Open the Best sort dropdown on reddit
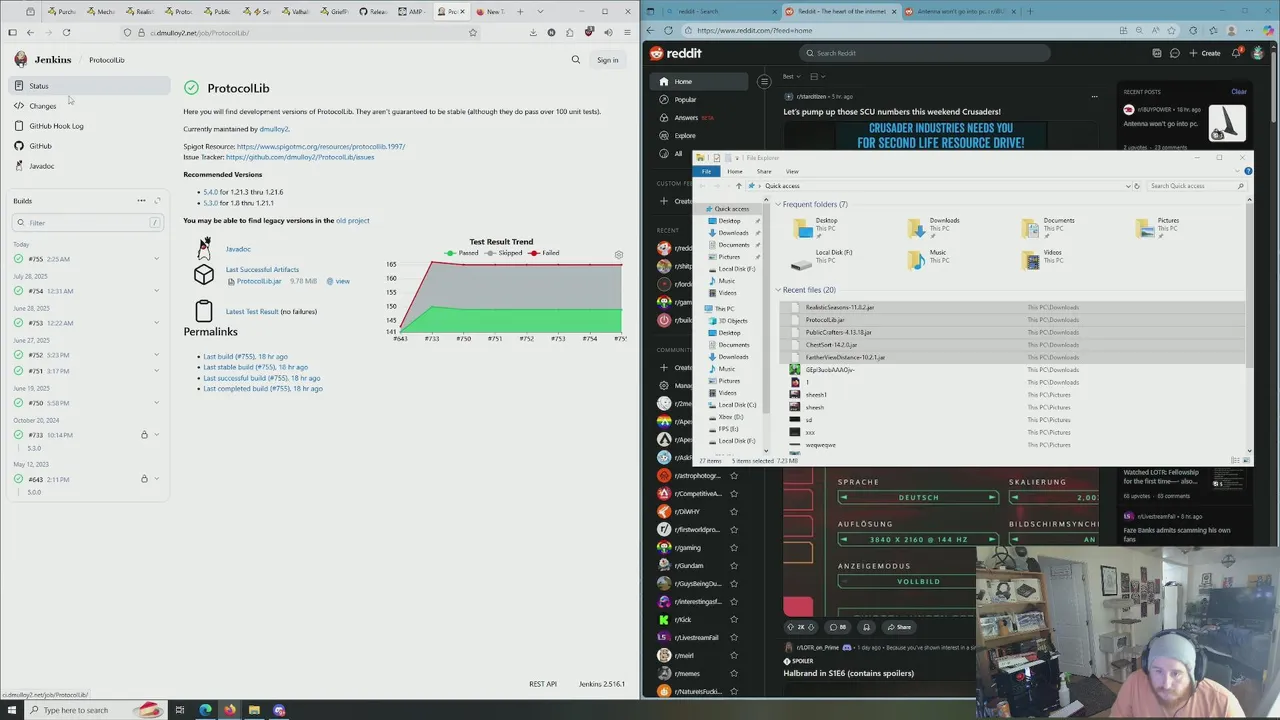This screenshot has width=1280, height=720. click(x=791, y=77)
